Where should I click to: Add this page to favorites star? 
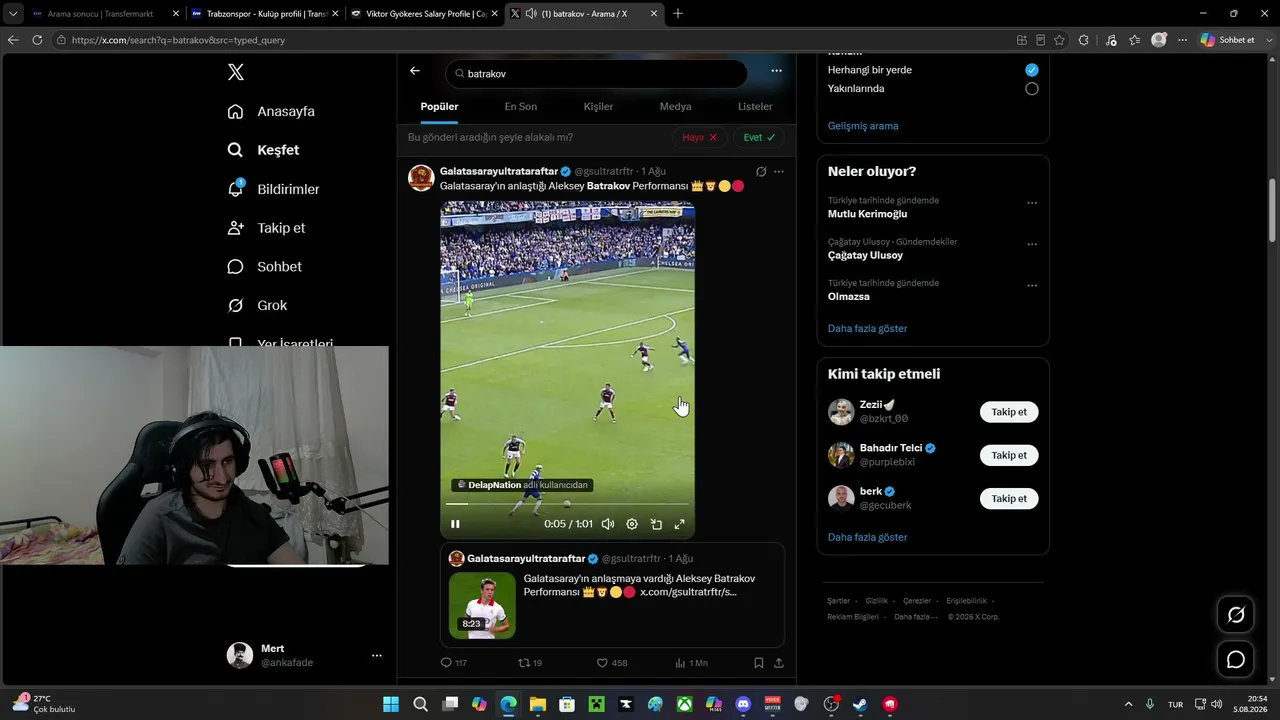click(1059, 40)
